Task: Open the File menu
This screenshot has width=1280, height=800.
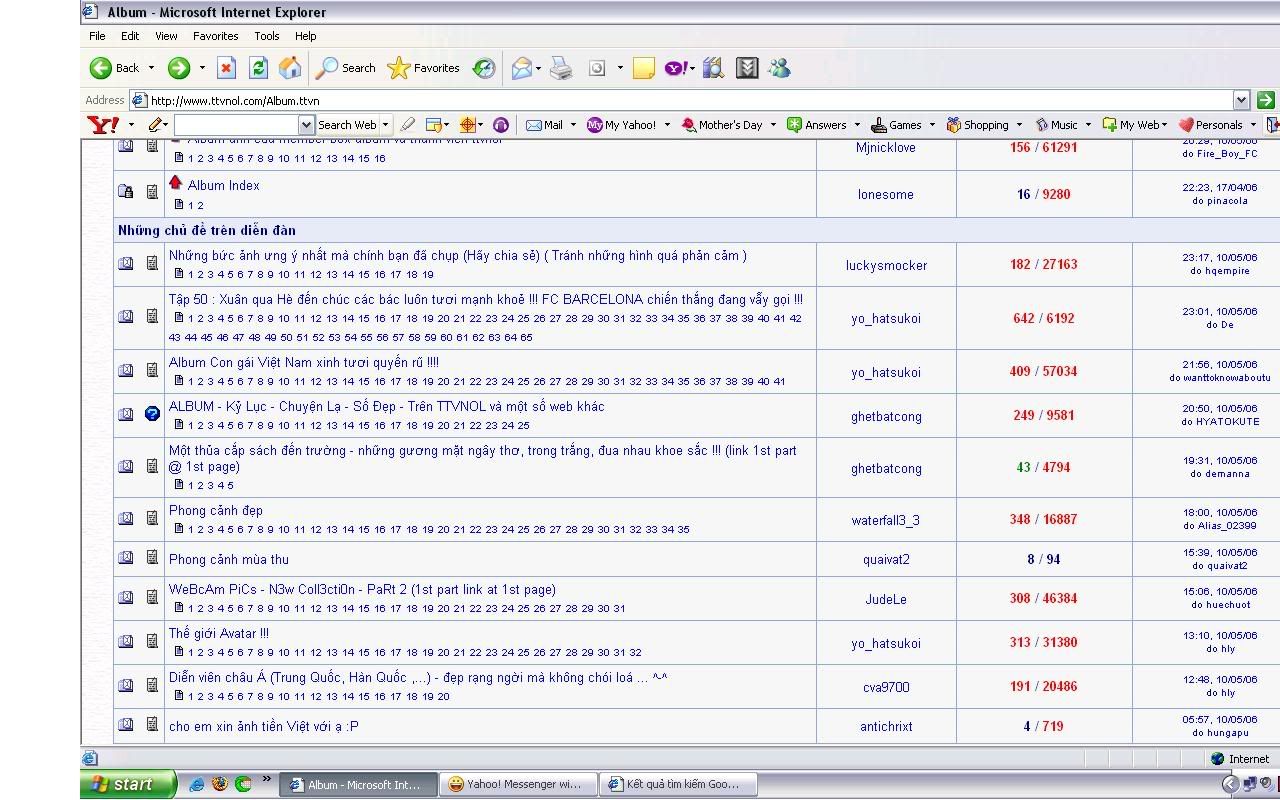Action: point(97,36)
